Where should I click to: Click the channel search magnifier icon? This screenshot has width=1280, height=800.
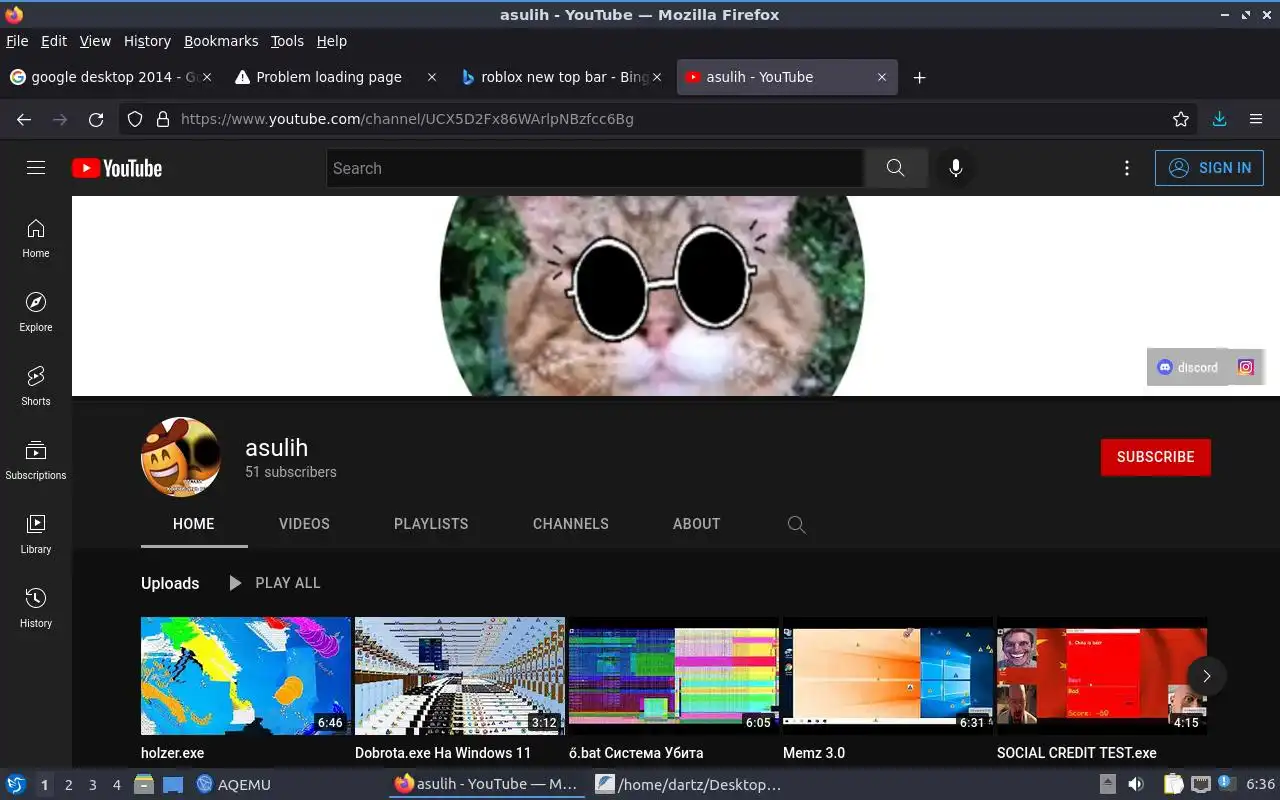click(x=797, y=524)
